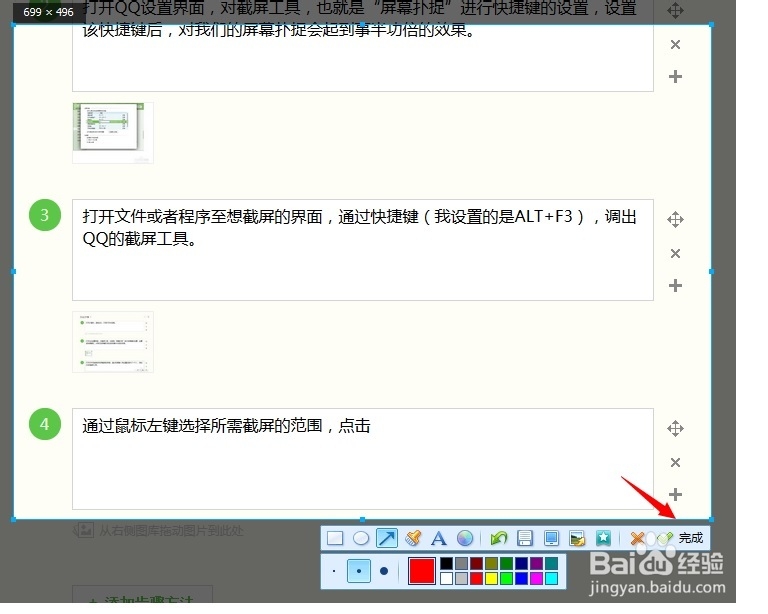Select the brush tool in screenshot toolbar
This screenshot has height=614, width=768.
pos(413,538)
